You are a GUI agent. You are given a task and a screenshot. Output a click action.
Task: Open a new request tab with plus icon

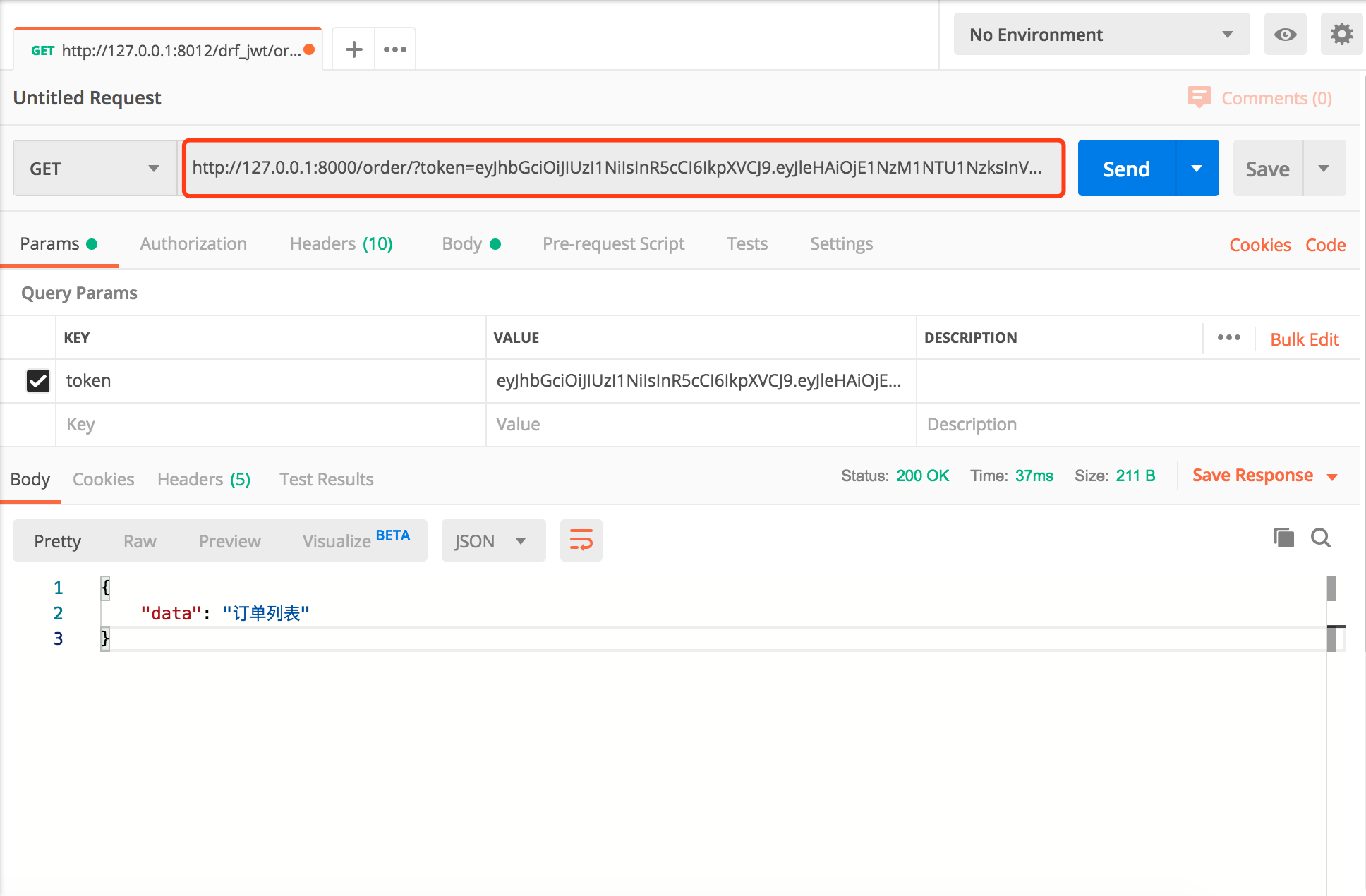coord(353,49)
